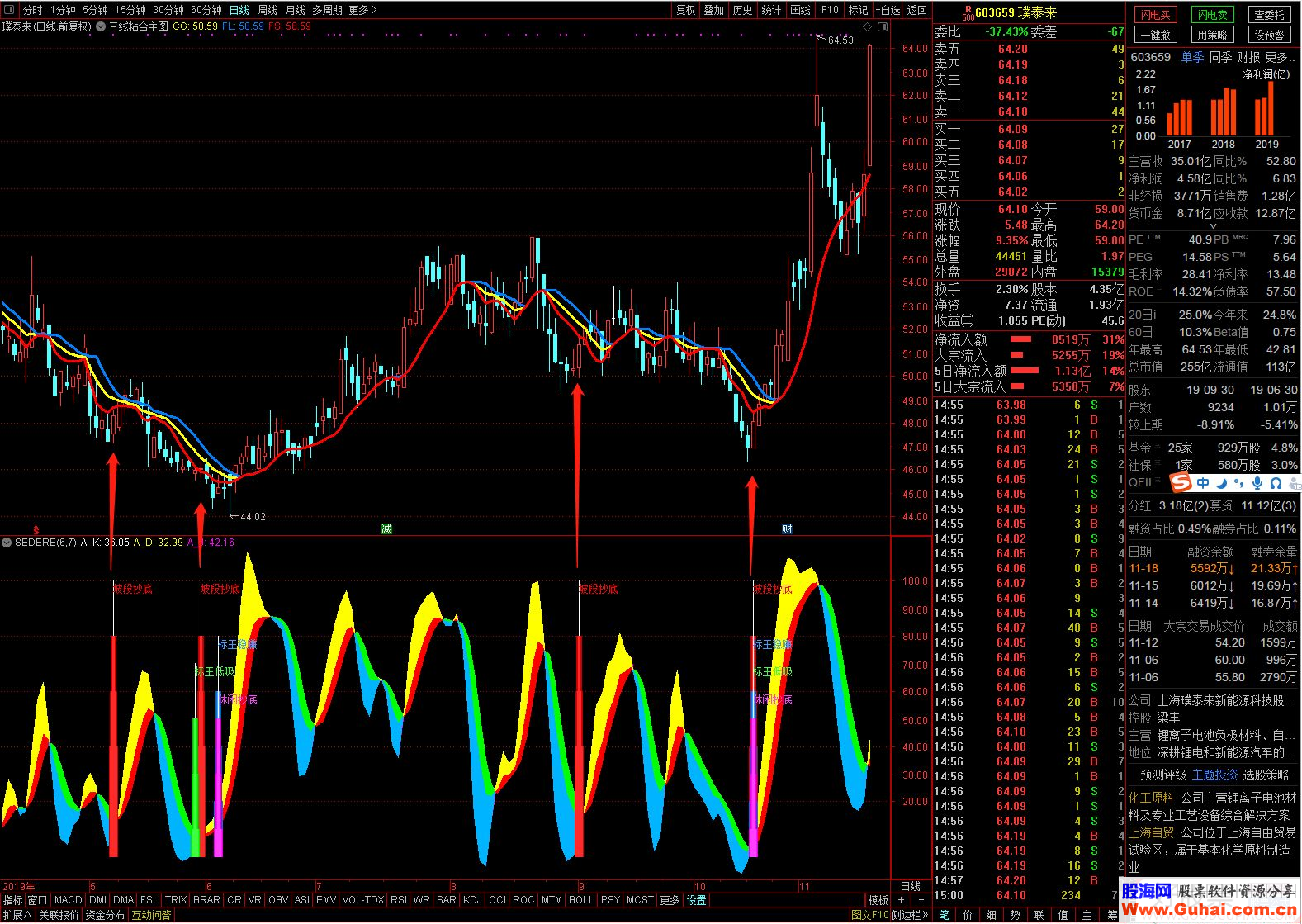The image size is (1302, 924).
Task: Select the 笔 tab under trade list
Action: 944,915
